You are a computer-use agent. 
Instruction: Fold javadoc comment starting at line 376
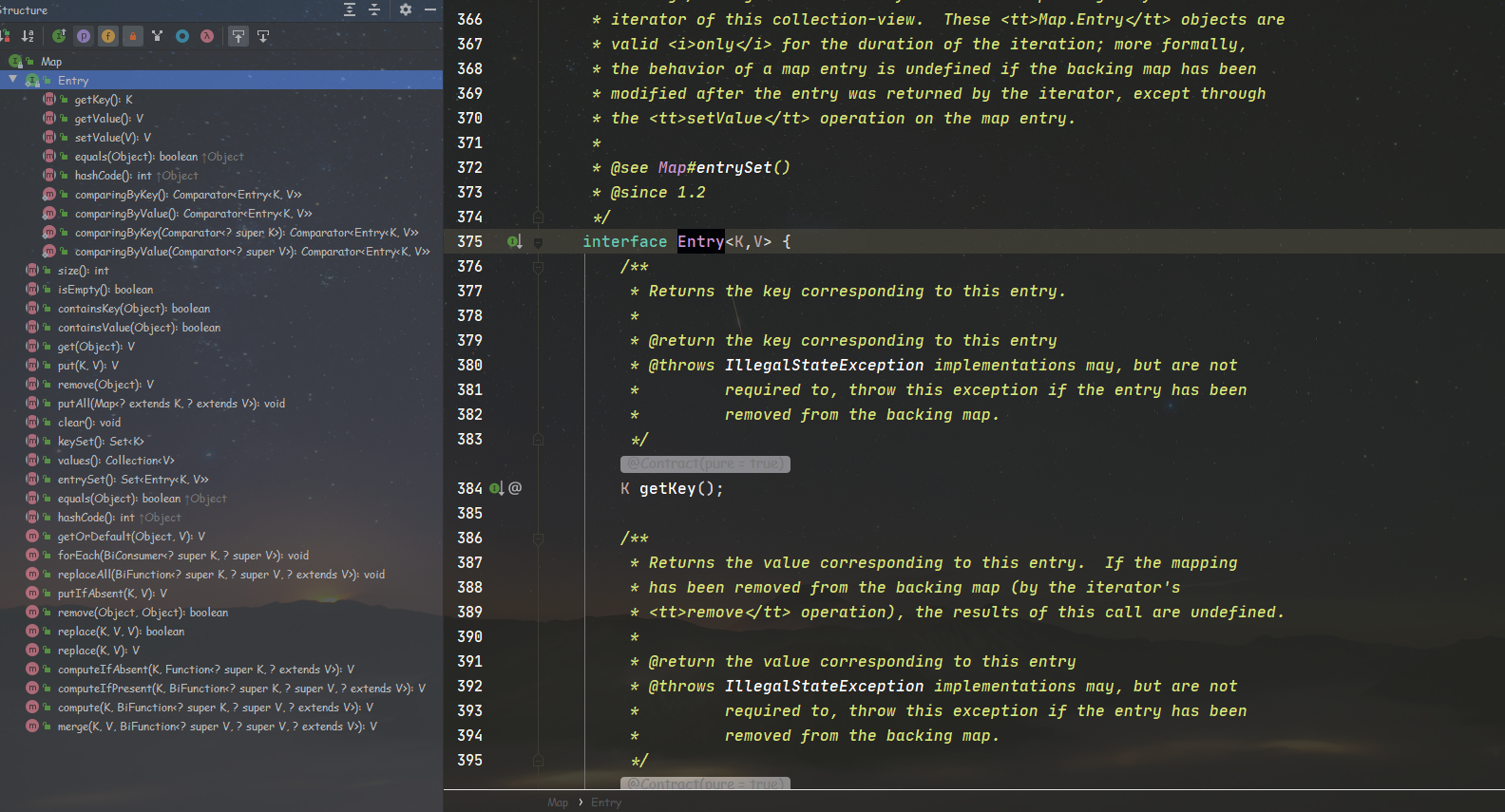538,267
